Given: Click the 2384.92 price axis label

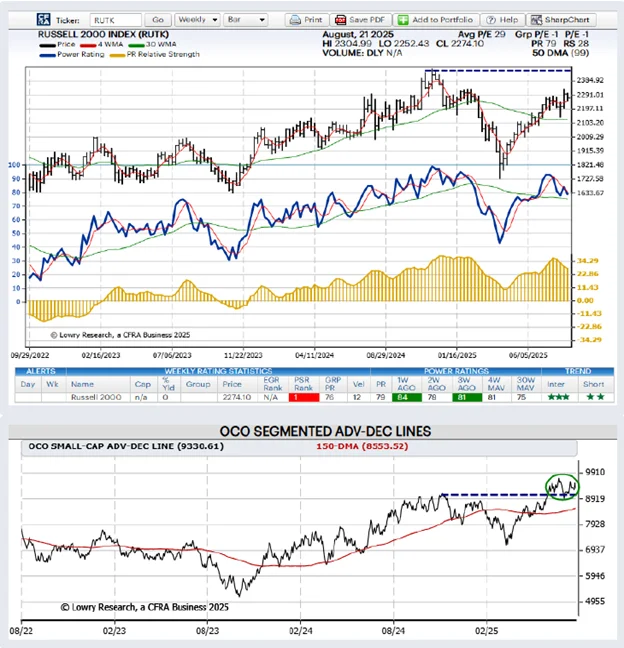Looking at the screenshot, I should (590, 80).
